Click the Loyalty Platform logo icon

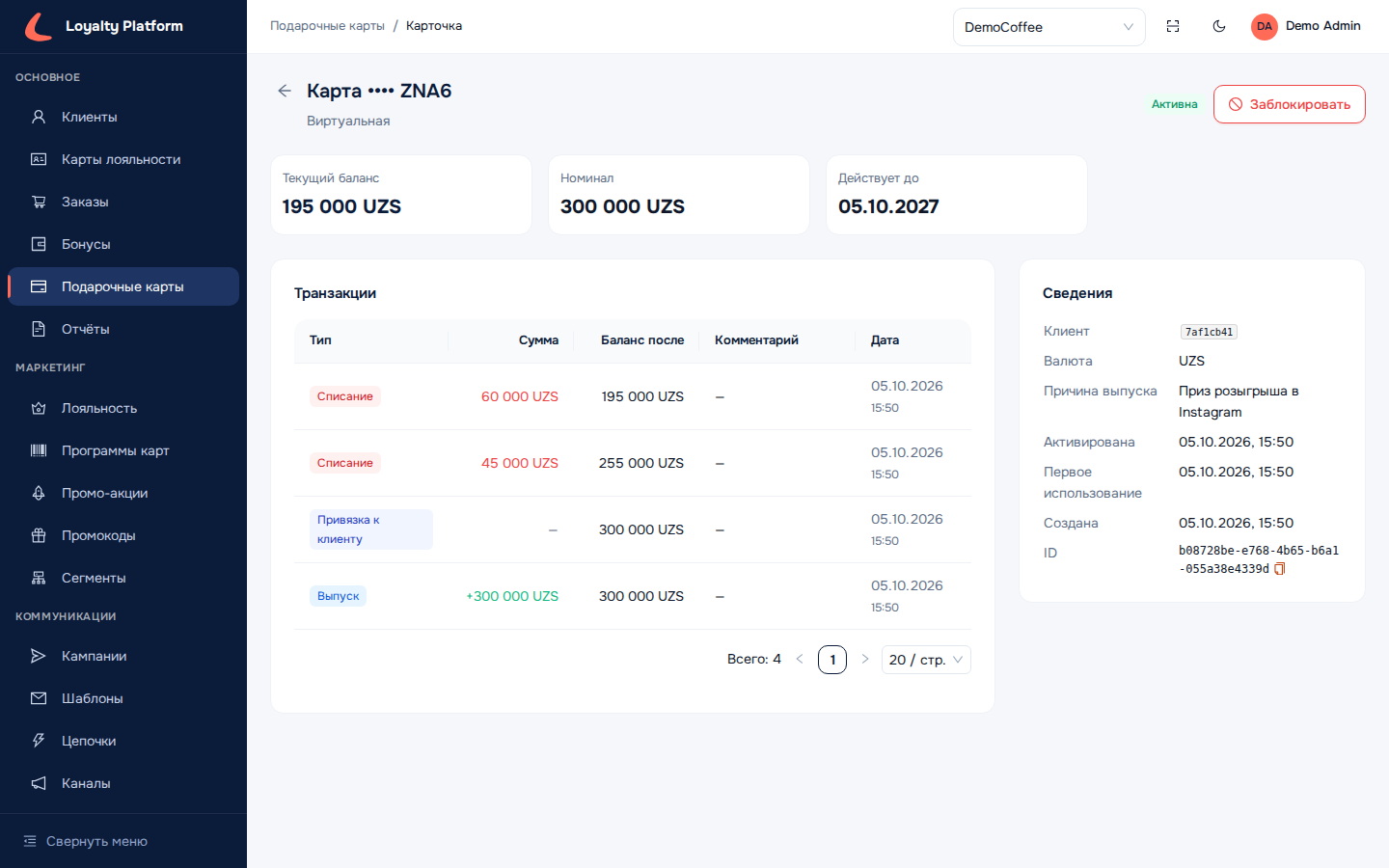point(39,26)
